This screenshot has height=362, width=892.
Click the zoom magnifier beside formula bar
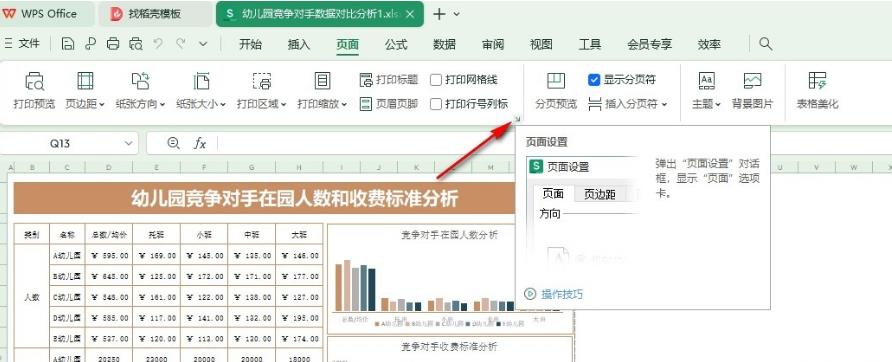click(173, 143)
